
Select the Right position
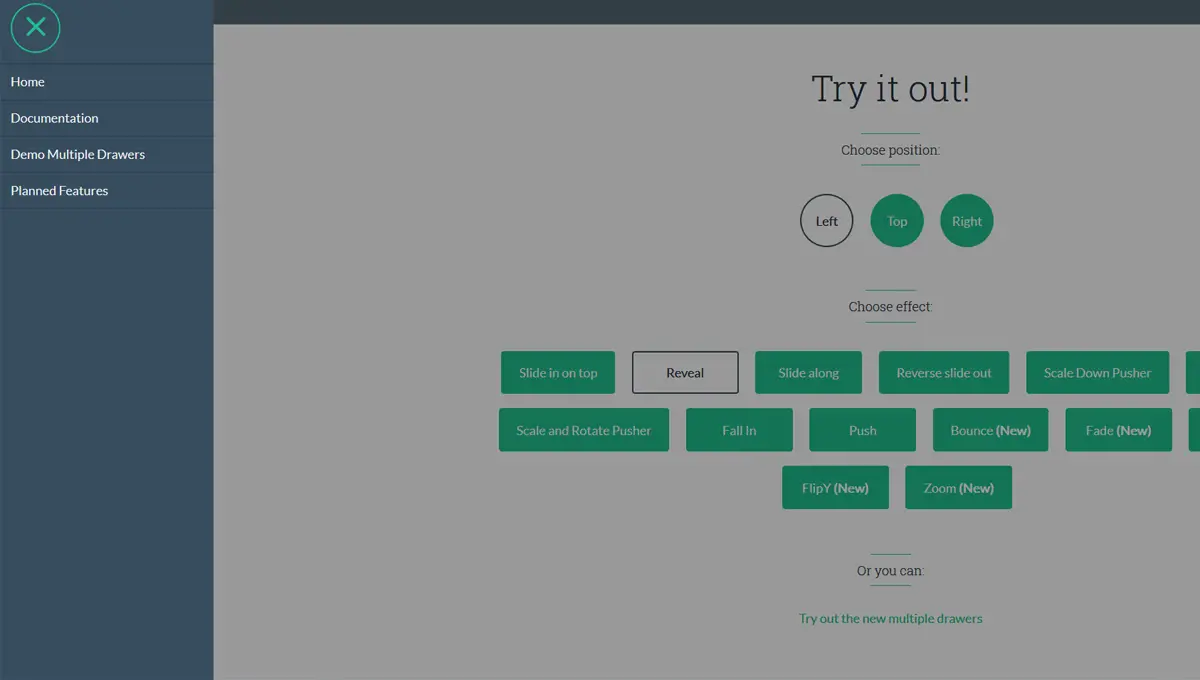[x=966, y=220]
